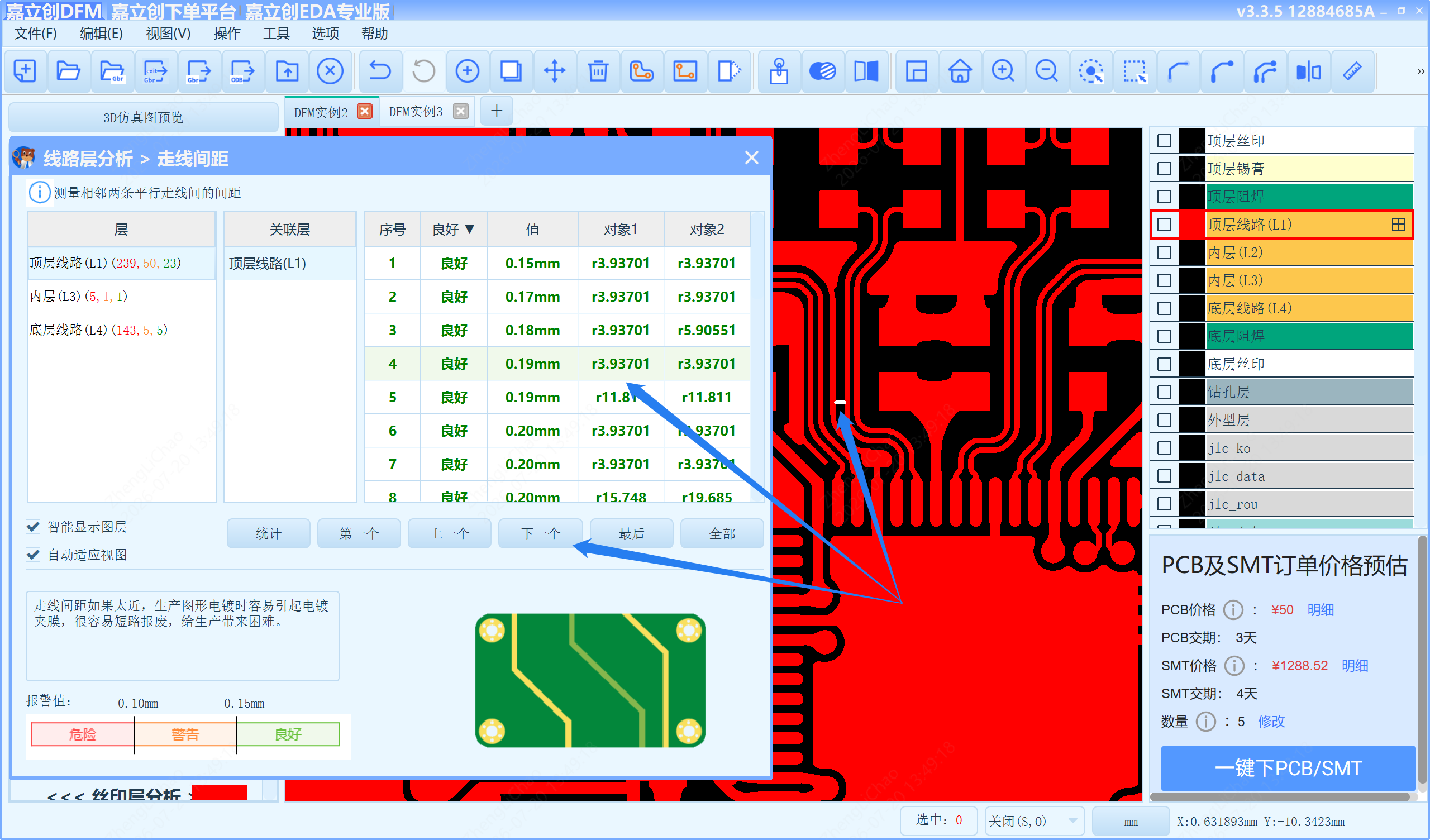Image resolution: width=1430 pixels, height=840 pixels.
Task: Select the ruler measure tool
Action: click(1353, 71)
